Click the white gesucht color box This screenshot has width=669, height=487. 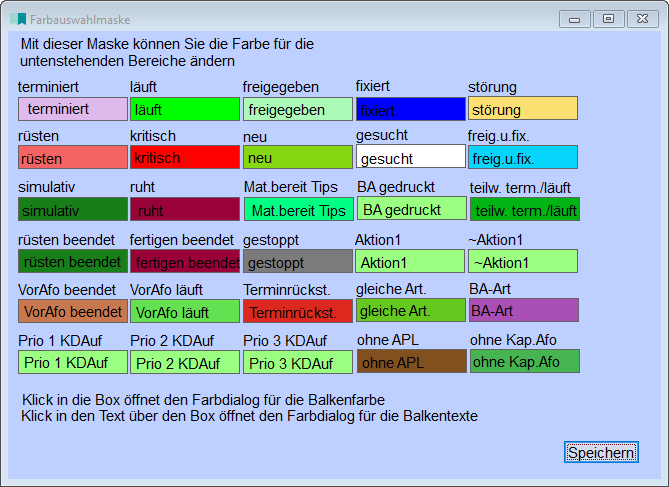tap(411, 156)
